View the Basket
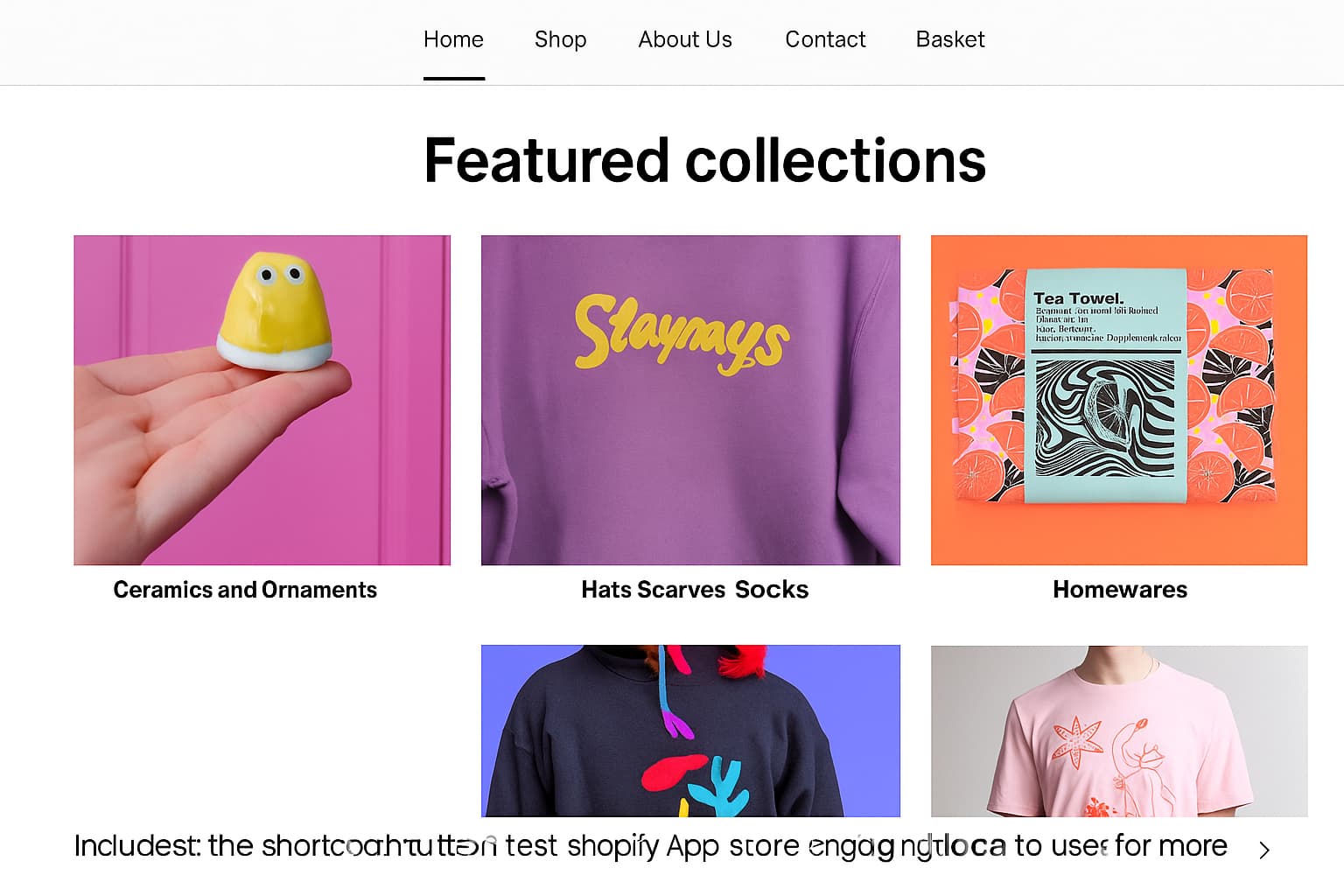 (x=949, y=39)
